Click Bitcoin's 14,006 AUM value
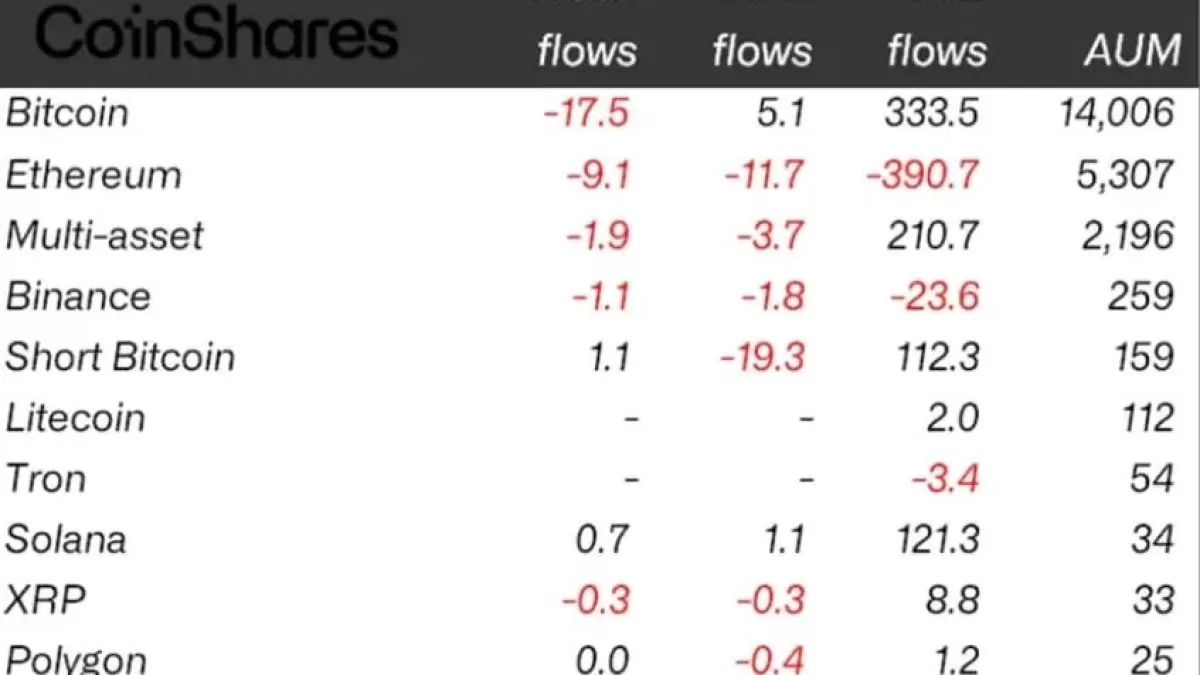The width and height of the screenshot is (1200, 675). [1116, 113]
